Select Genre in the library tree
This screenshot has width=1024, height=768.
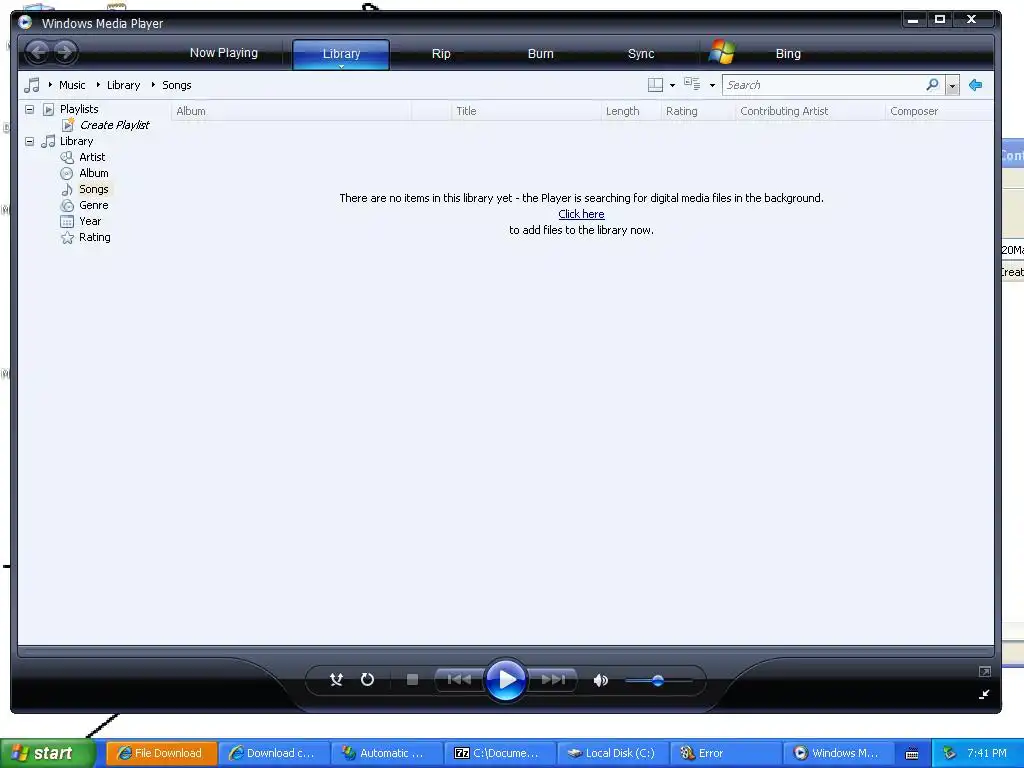point(93,205)
